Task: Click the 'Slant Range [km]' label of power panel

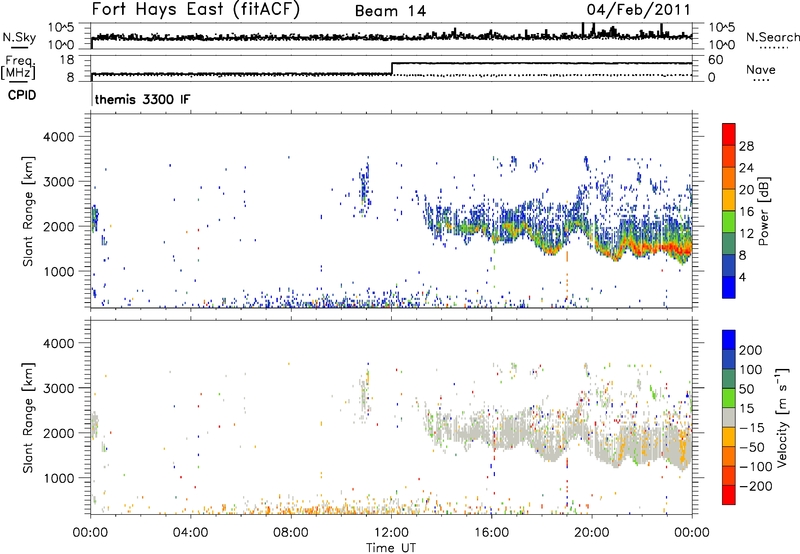Action: 28,211
